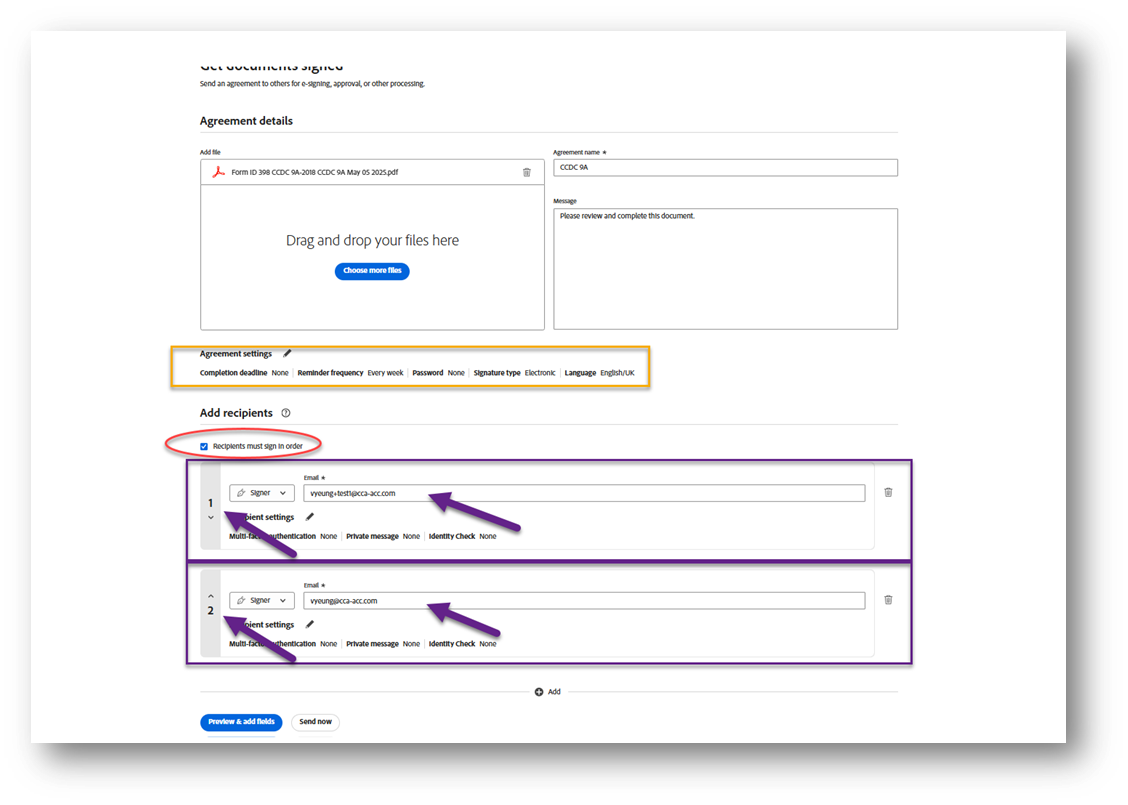Click the signature pen icon in signer 1 role
The width and height of the screenshot is (1128, 805).
tap(239, 492)
